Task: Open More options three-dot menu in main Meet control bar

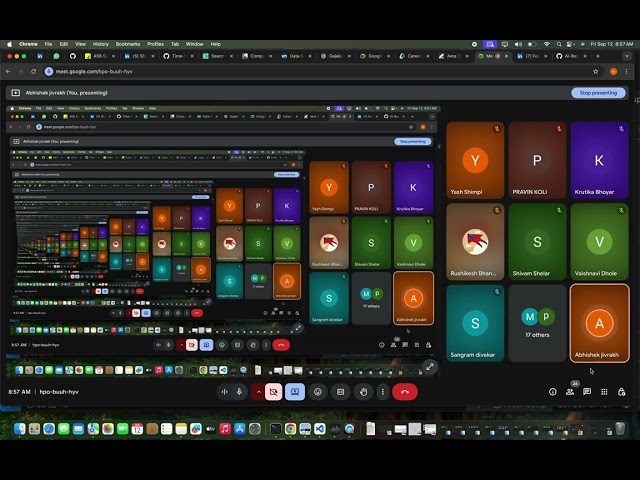Action: [382, 392]
